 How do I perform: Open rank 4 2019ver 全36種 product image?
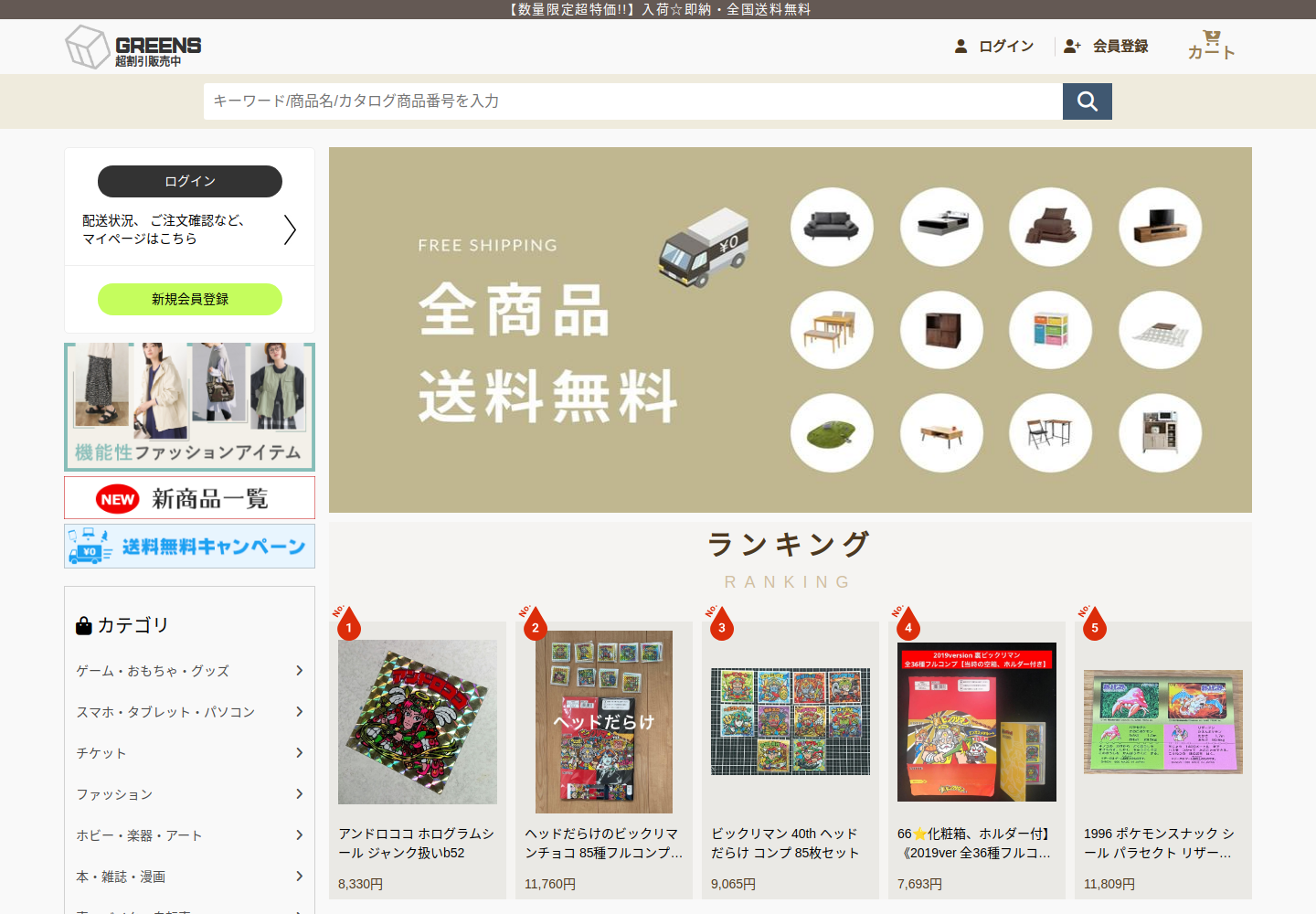tap(977, 722)
